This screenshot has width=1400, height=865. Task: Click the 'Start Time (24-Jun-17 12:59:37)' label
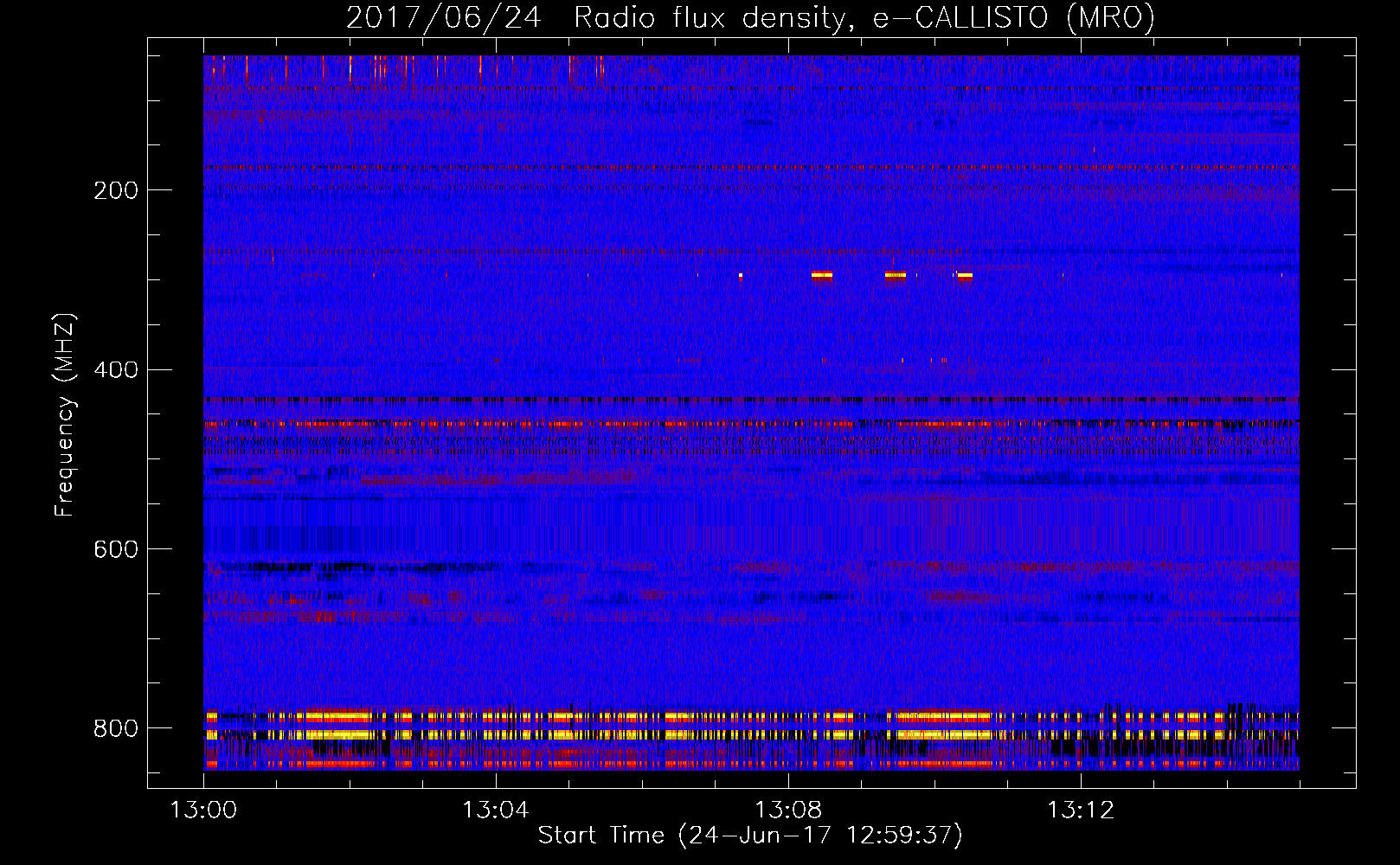[750, 836]
